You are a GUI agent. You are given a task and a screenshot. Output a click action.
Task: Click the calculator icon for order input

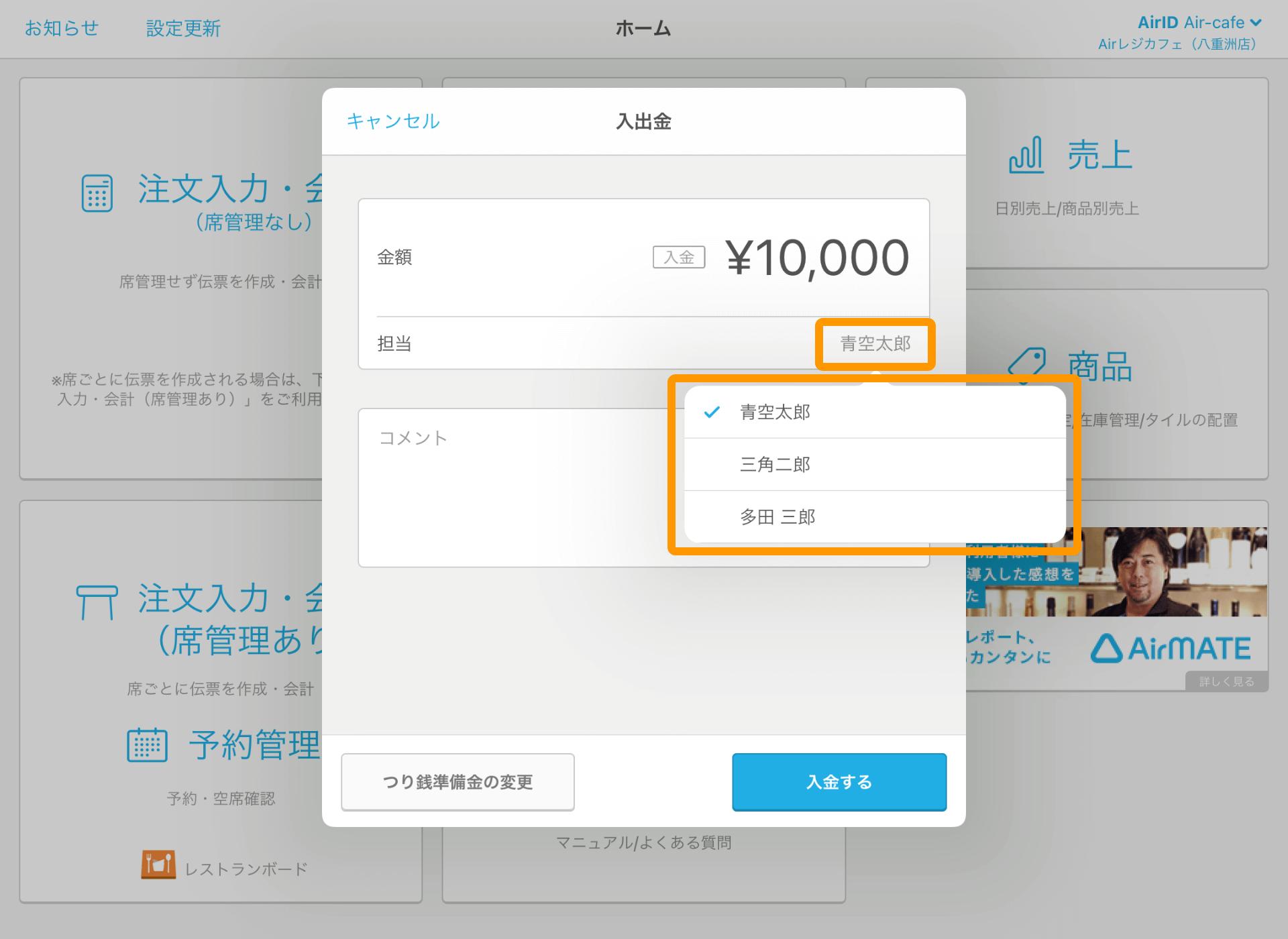(x=97, y=193)
